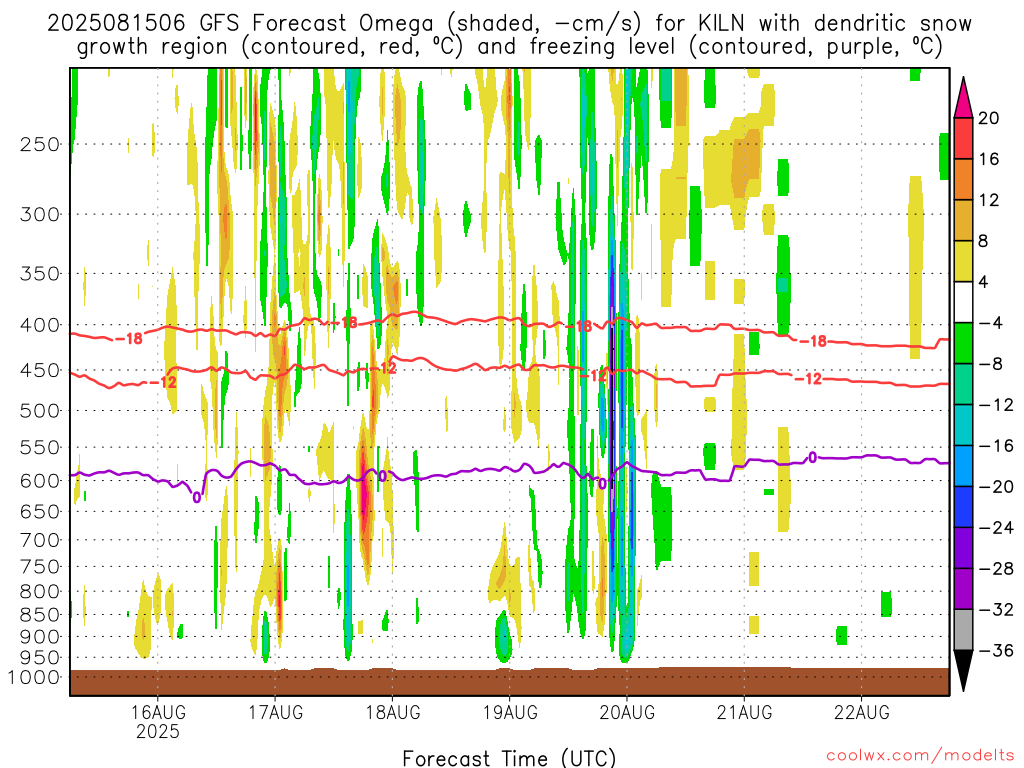Click the white swatch between 4 and -4

(x=963, y=302)
